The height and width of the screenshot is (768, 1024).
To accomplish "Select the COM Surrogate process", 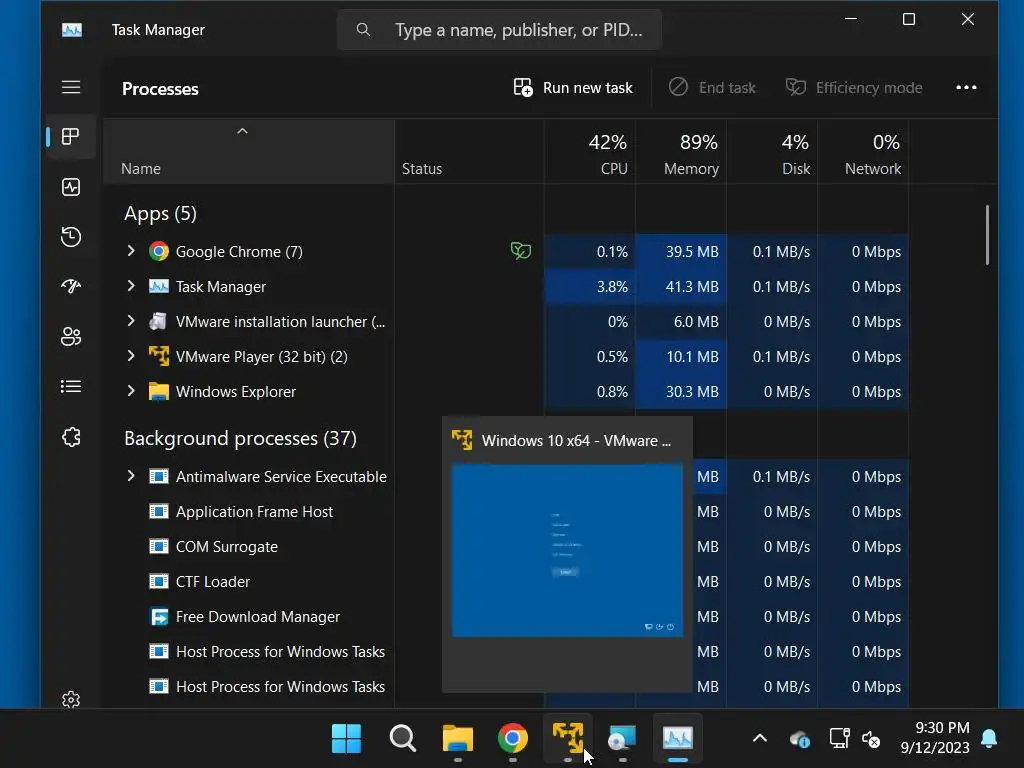I will coord(227,547).
